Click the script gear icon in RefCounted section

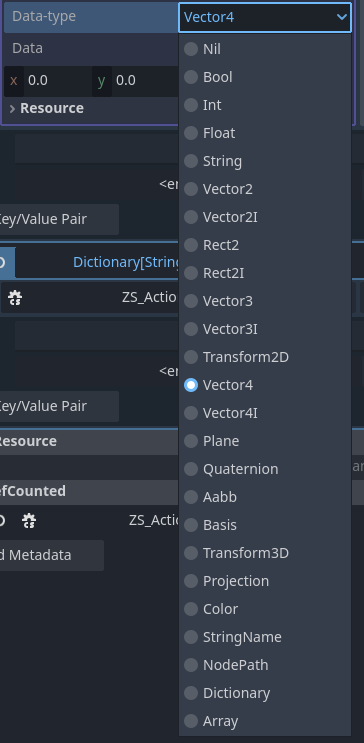[29, 520]
